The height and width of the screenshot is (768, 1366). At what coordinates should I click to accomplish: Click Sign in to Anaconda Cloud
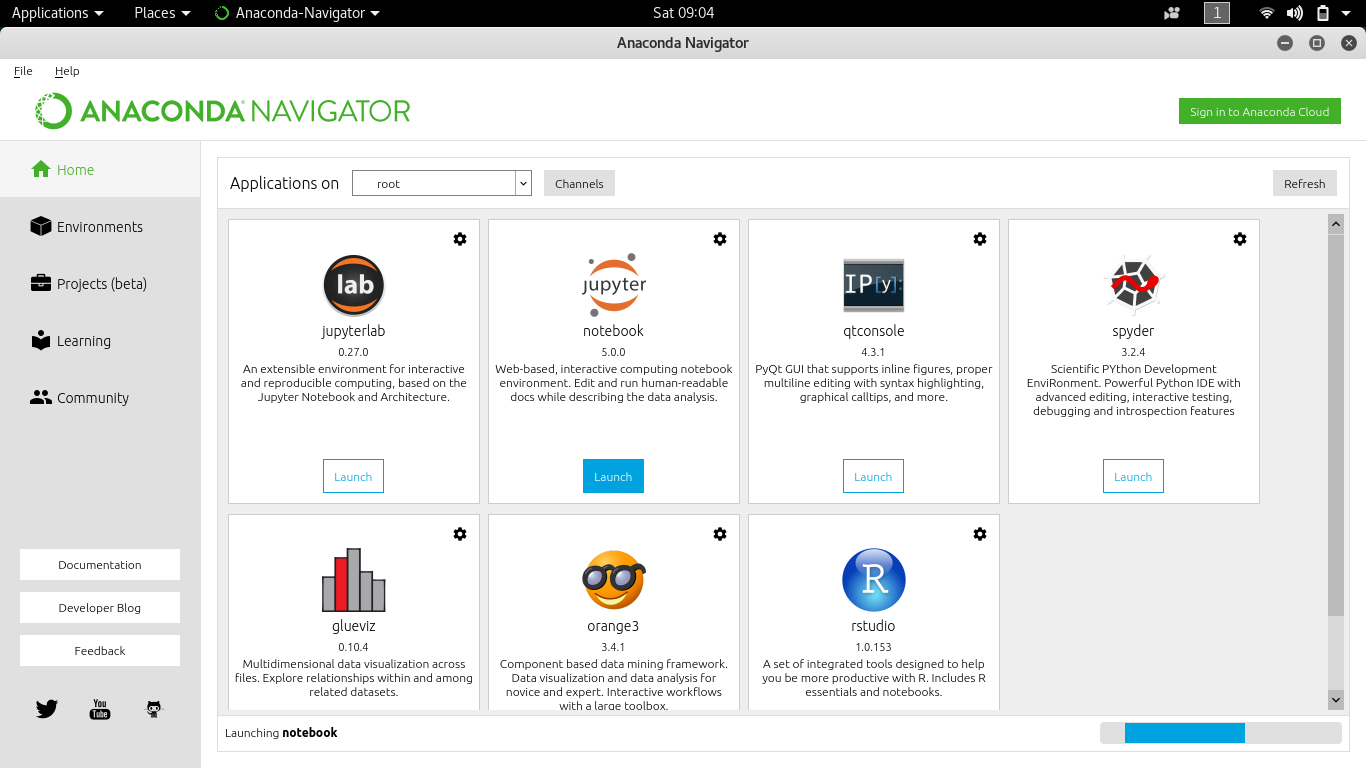click(1259, 111)
